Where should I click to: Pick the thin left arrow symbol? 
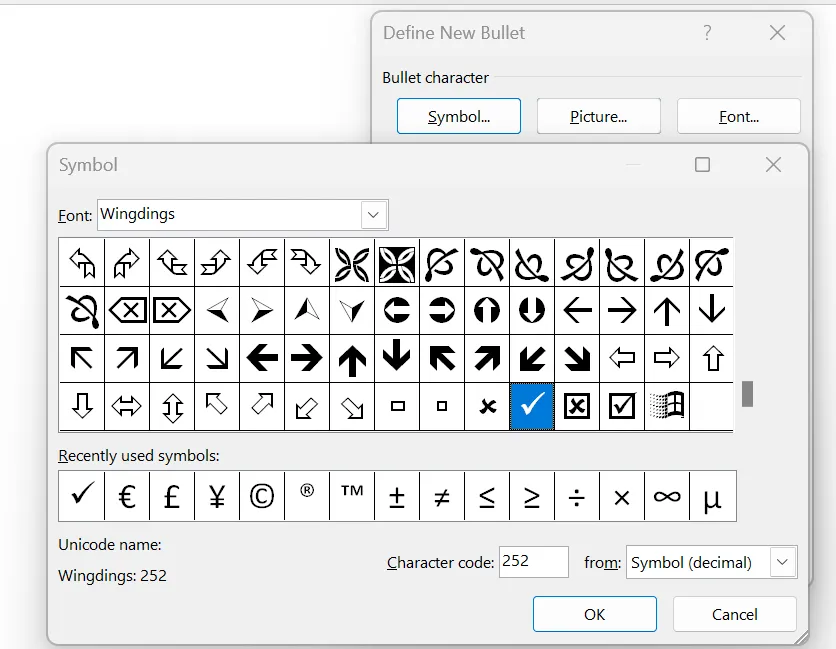pyautogui.click(x=577, y=310)
